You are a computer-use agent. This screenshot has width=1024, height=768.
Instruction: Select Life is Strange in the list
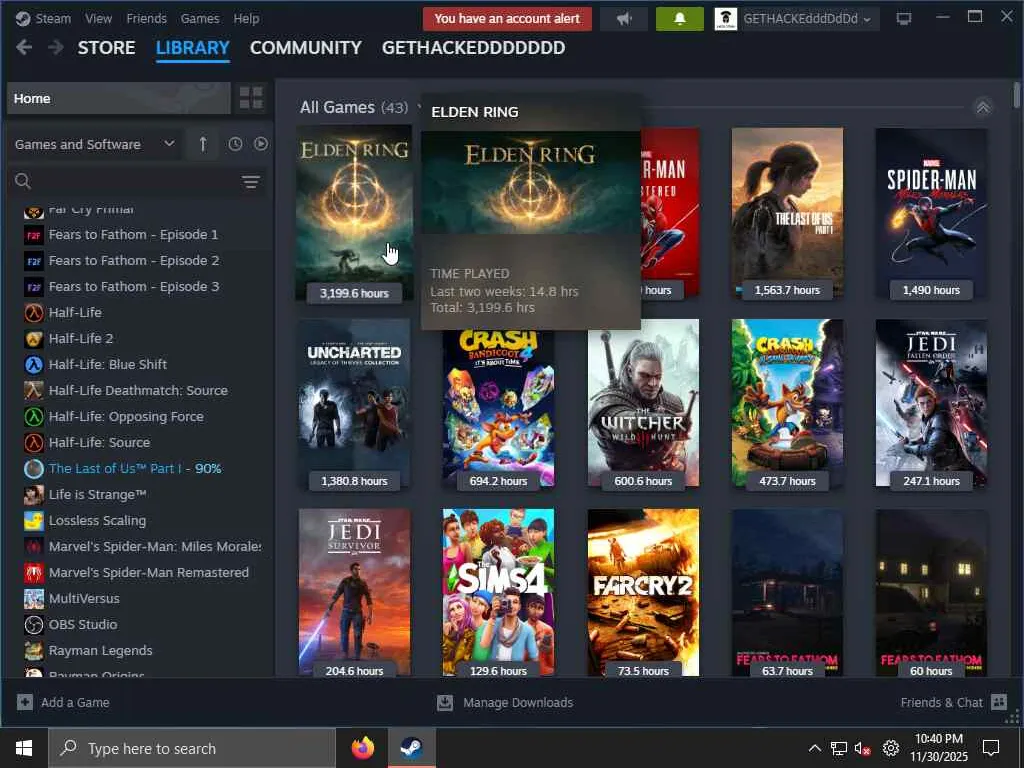[x=97, y=494]
